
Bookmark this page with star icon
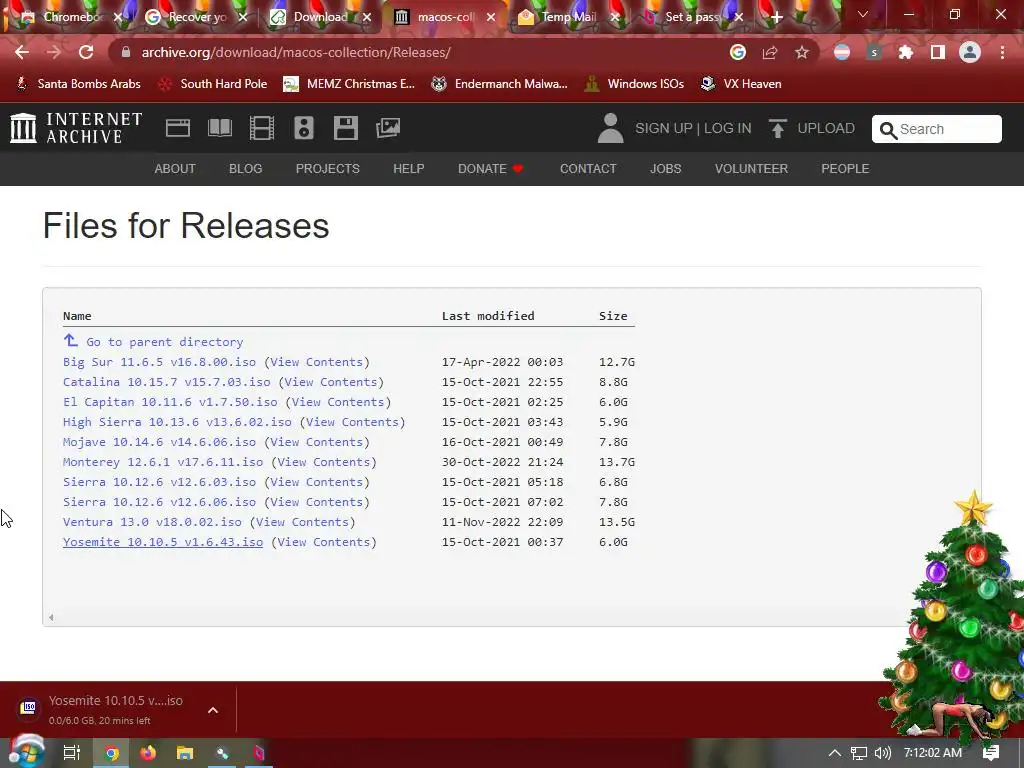[x=802, y=52]
